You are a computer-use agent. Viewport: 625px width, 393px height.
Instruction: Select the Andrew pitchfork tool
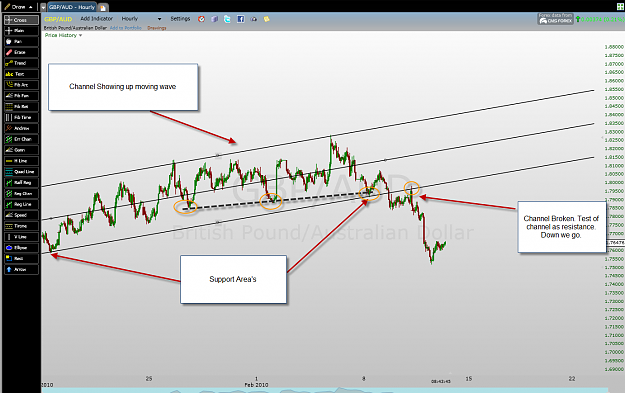pos(22,128)
